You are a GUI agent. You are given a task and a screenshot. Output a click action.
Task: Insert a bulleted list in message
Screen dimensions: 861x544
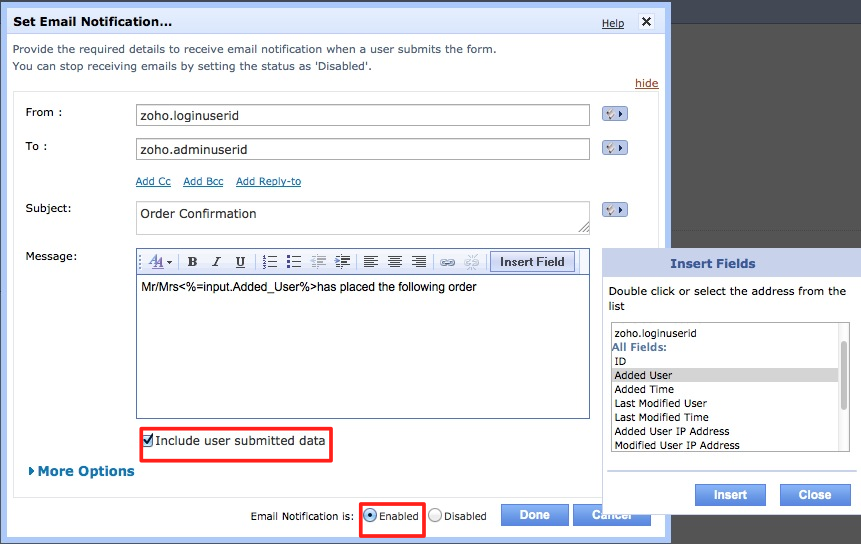pyautogui.click(x=294, y=262)
